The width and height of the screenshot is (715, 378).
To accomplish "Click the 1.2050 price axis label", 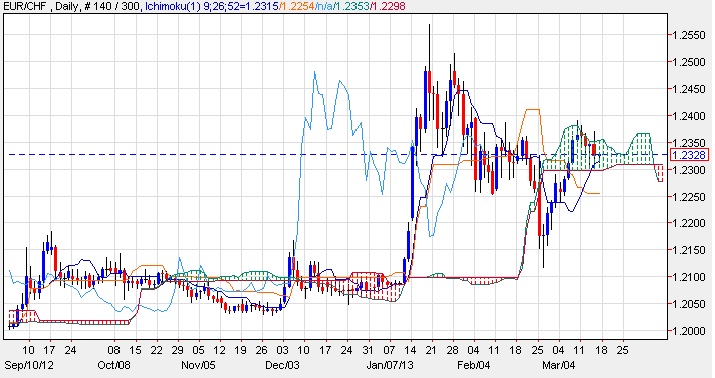I will tap(689, 304).
